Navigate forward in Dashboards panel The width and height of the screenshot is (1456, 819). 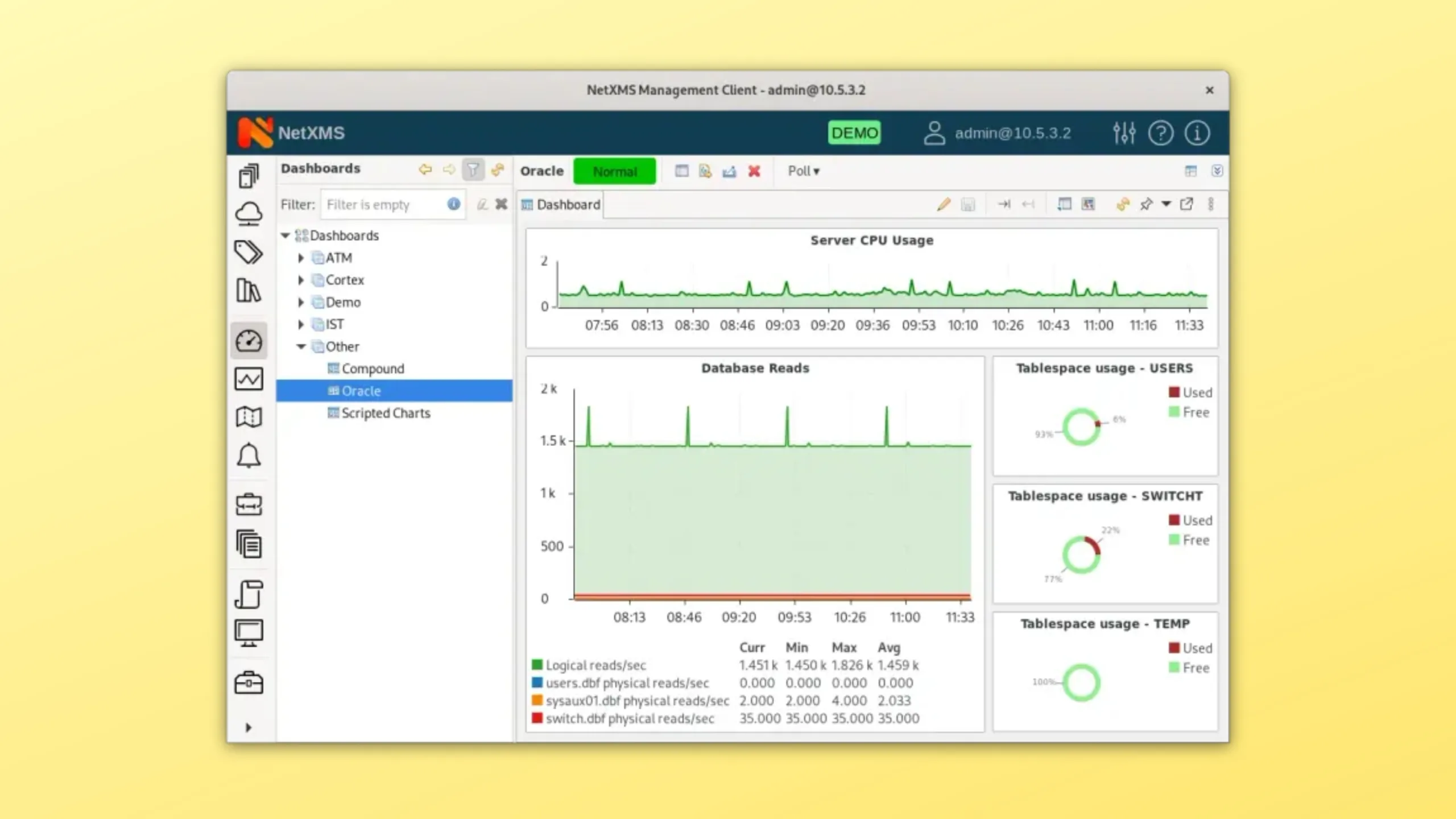(x=449, y=169)
